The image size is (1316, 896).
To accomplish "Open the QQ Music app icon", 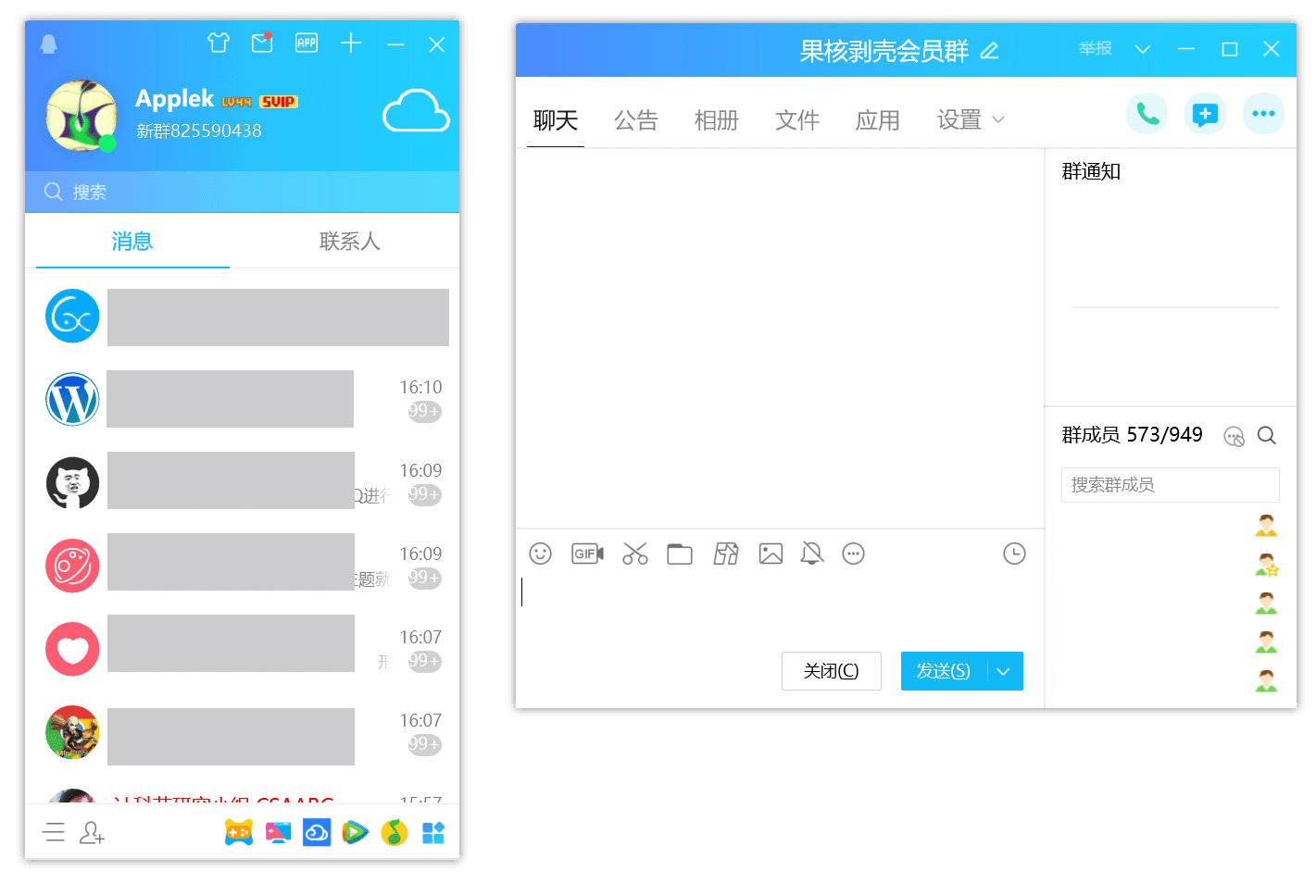I will pos(395,833).
